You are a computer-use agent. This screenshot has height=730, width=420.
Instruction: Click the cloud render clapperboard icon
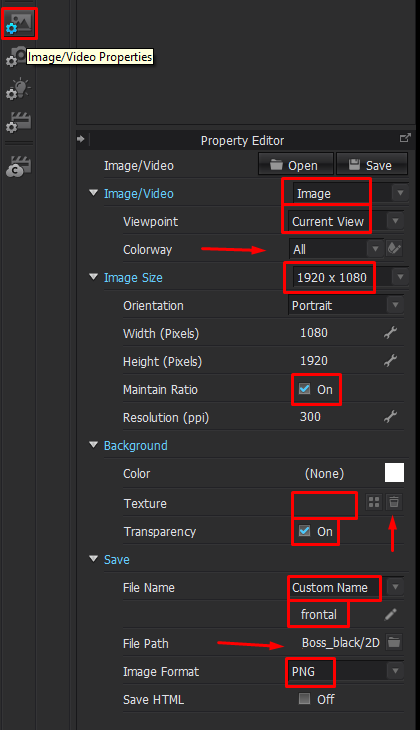pyautogui.click(x=18, y=166)
